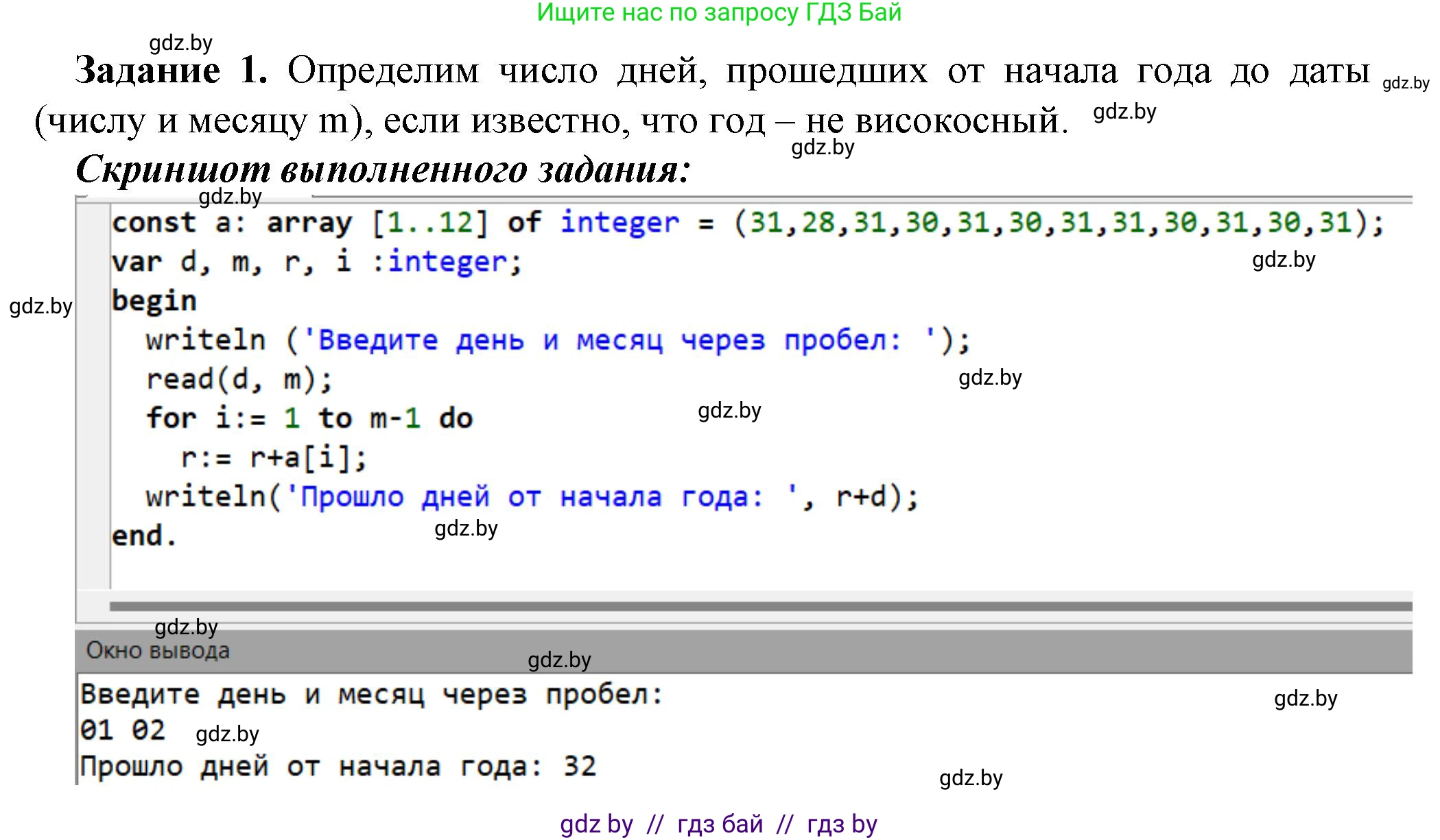Click the output result line ending with 32

tap(338, 766)
